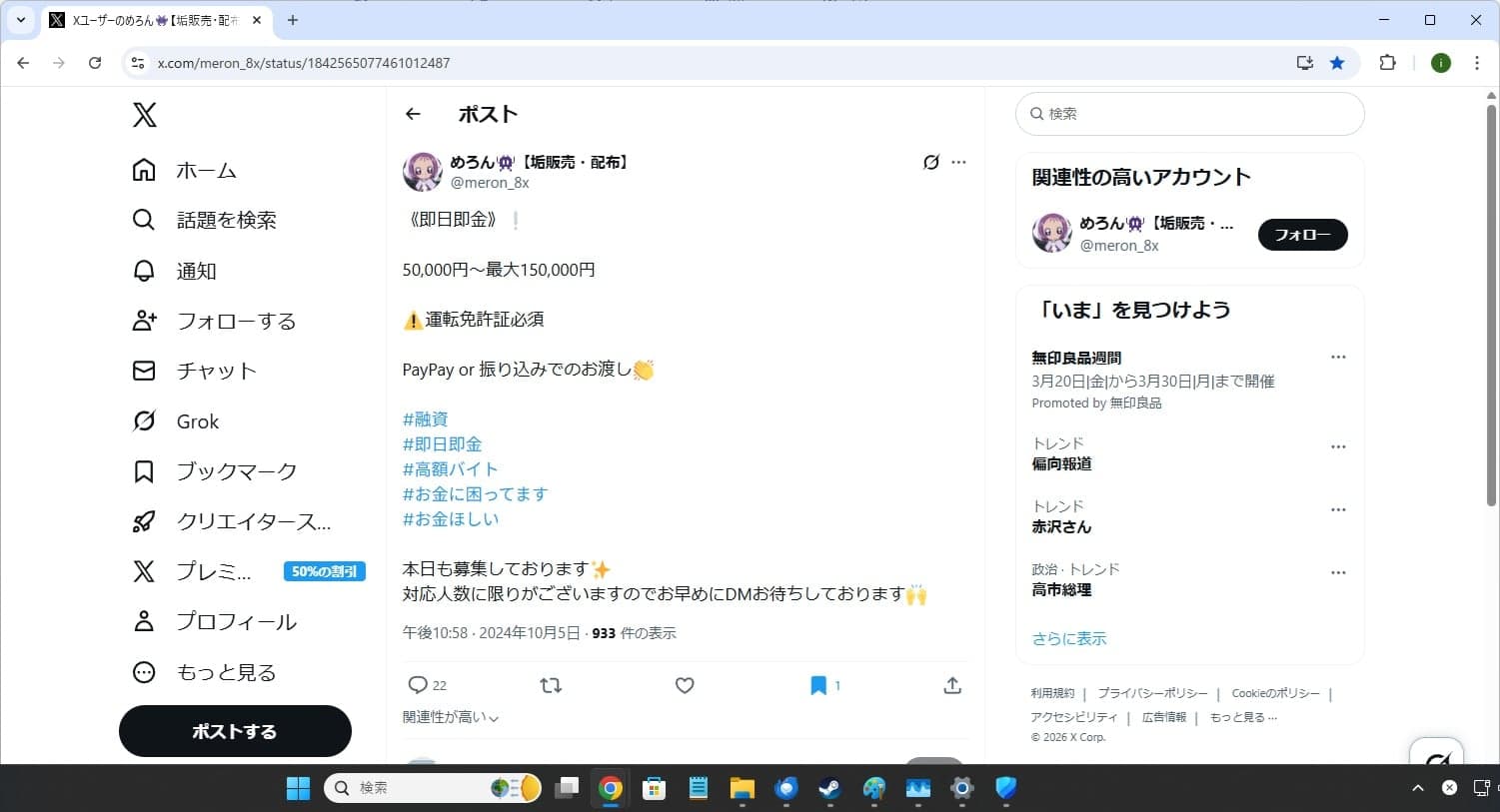
Task: Open Chrome extensions puzzle icon
Action: coord(1387,63)
